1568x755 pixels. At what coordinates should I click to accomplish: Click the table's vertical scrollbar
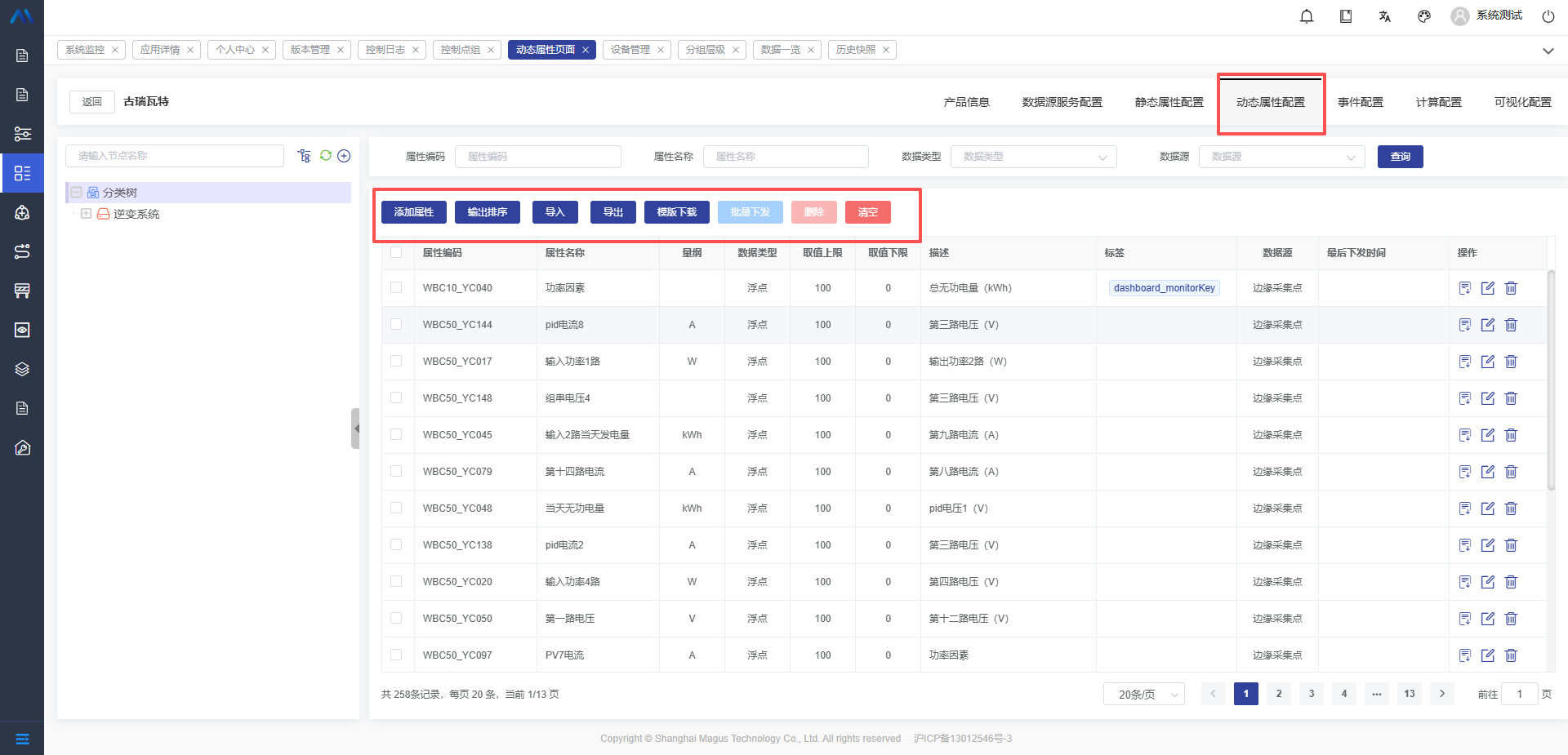1551,380
